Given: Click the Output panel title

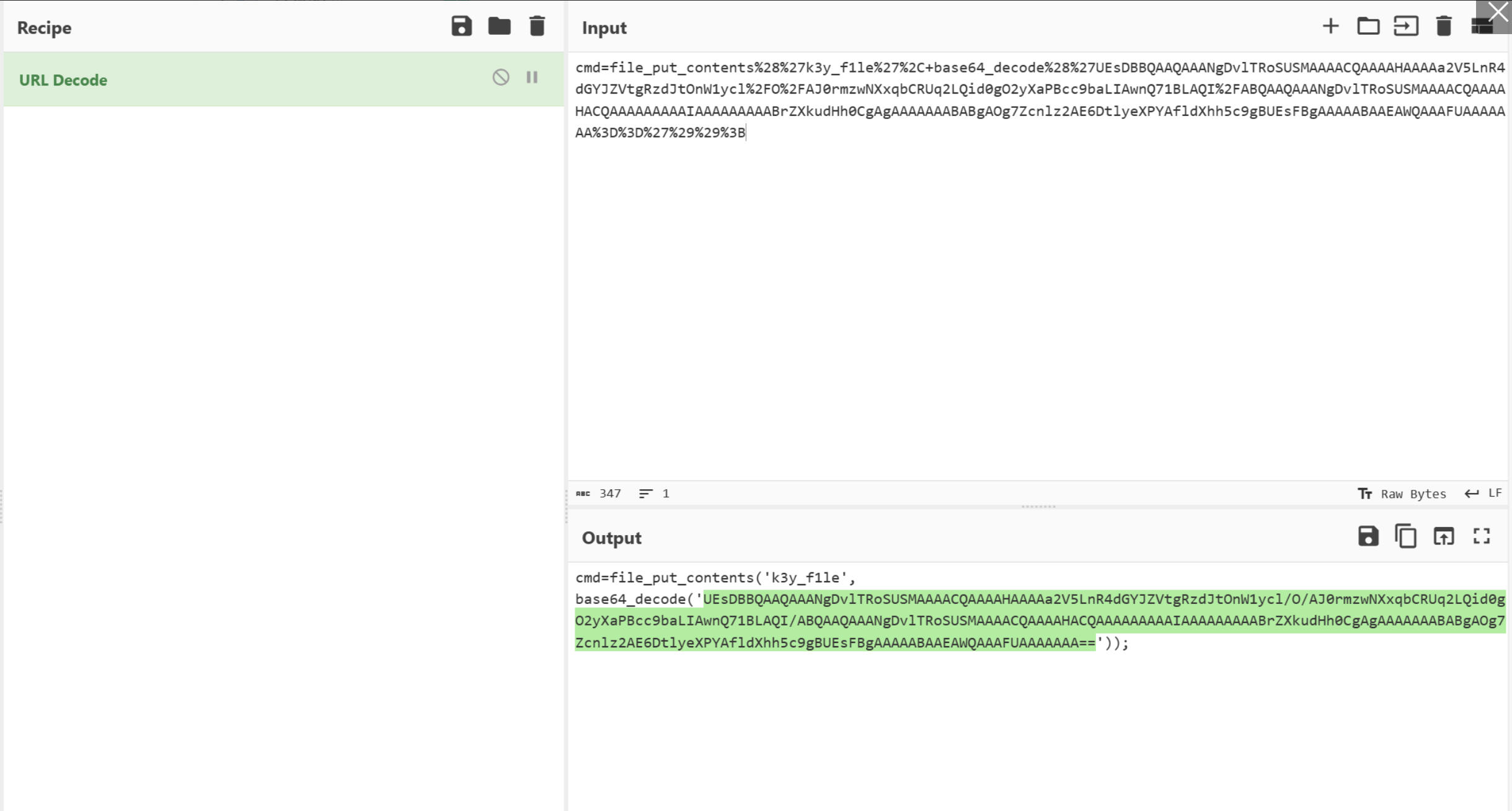Looking at the screenshot, I should tap(612, 538).
